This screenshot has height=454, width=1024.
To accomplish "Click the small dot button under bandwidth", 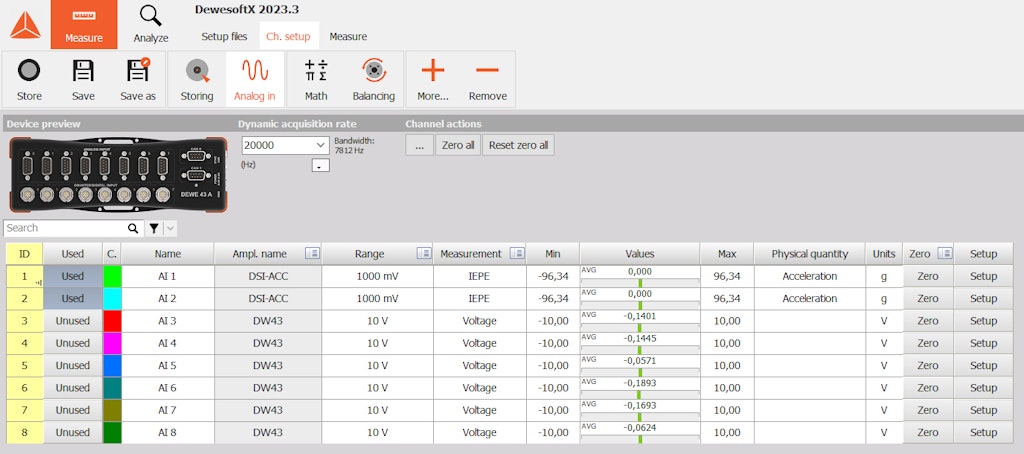I will tap(320, 165).
